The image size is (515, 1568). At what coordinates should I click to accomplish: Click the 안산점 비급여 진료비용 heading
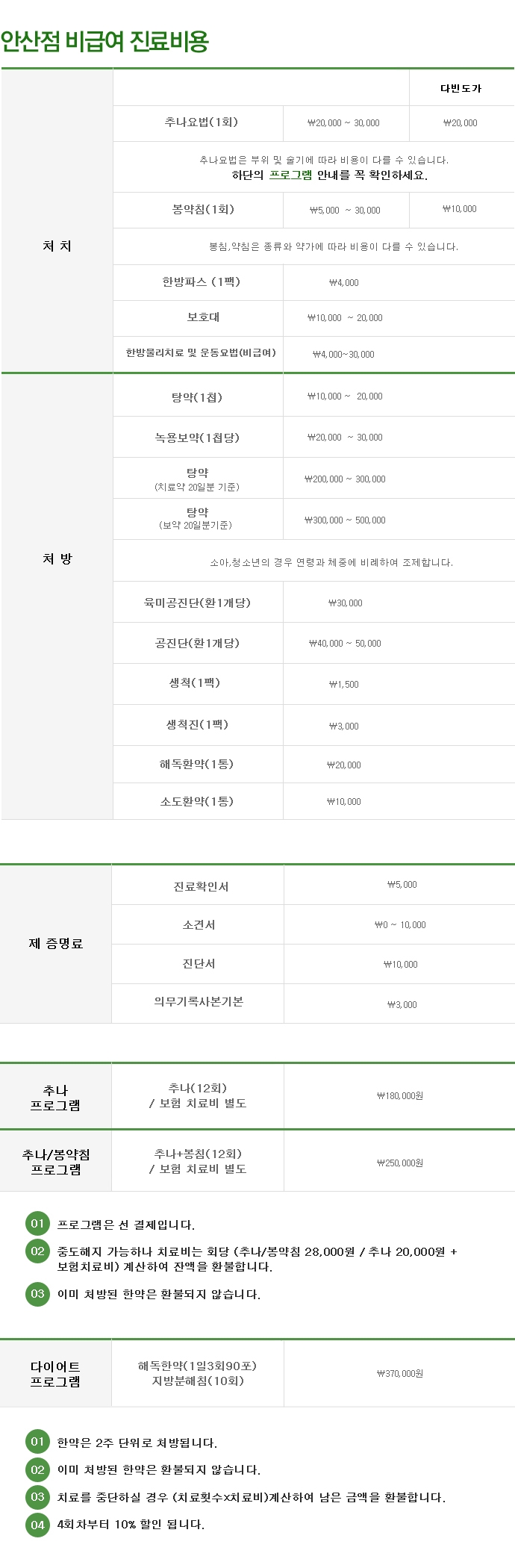click(104, 41)
